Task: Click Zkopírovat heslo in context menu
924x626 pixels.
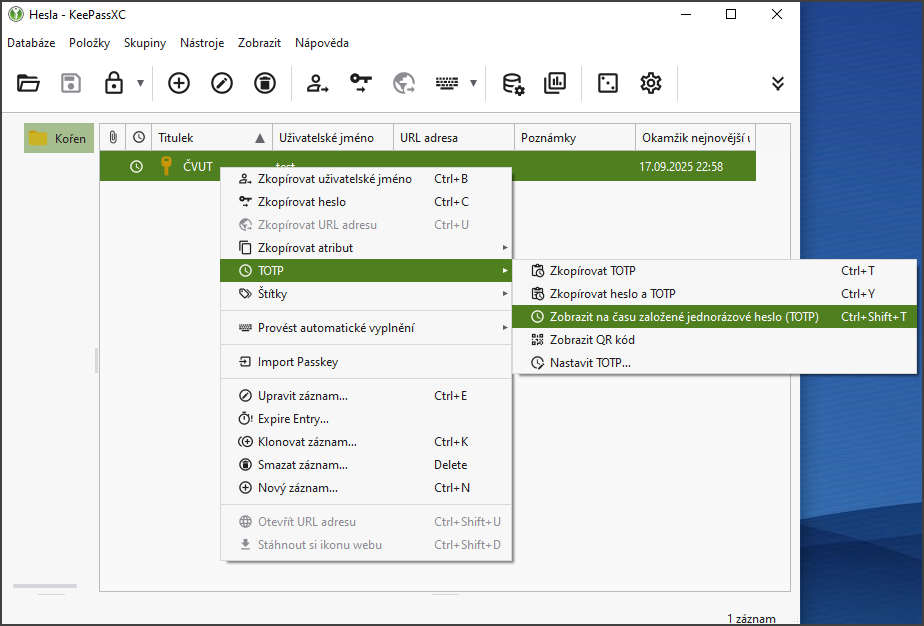Action: click(301, 202)
